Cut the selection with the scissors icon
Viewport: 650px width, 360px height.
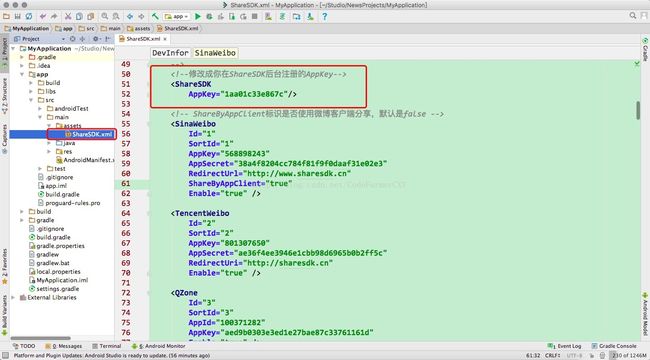click(68, 17)
